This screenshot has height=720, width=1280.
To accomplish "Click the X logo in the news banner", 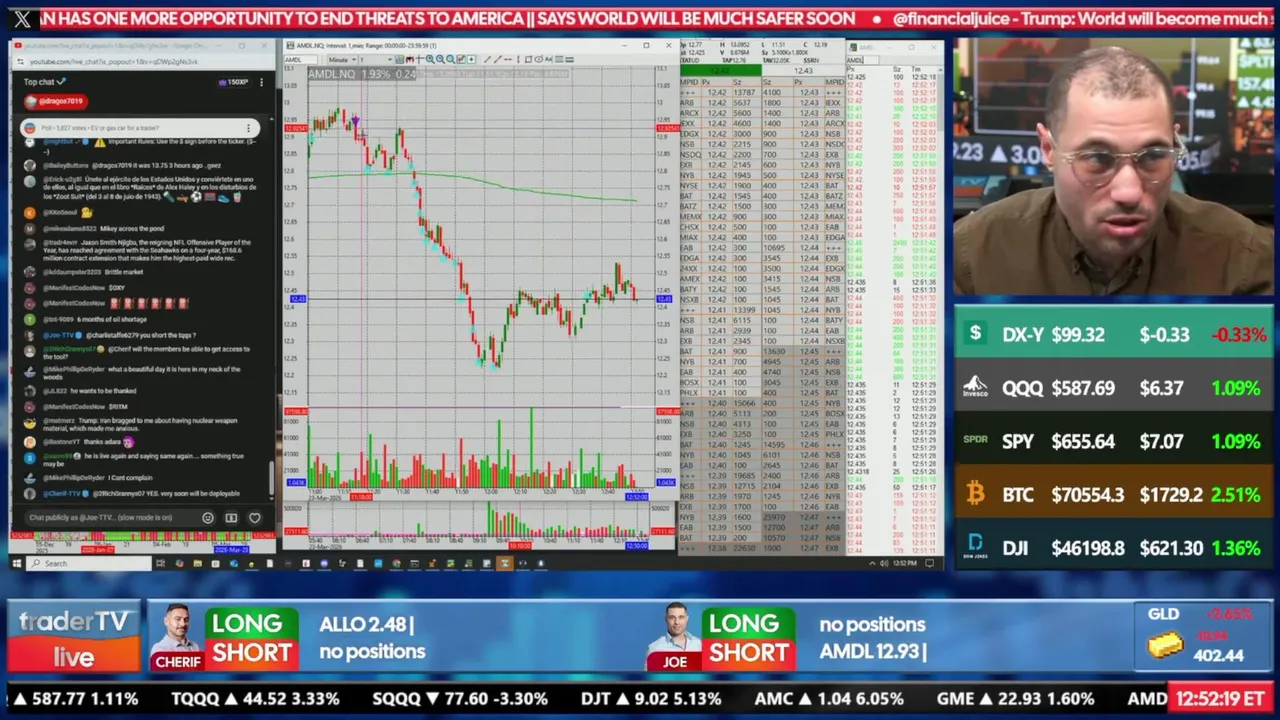I will point(22,18).
